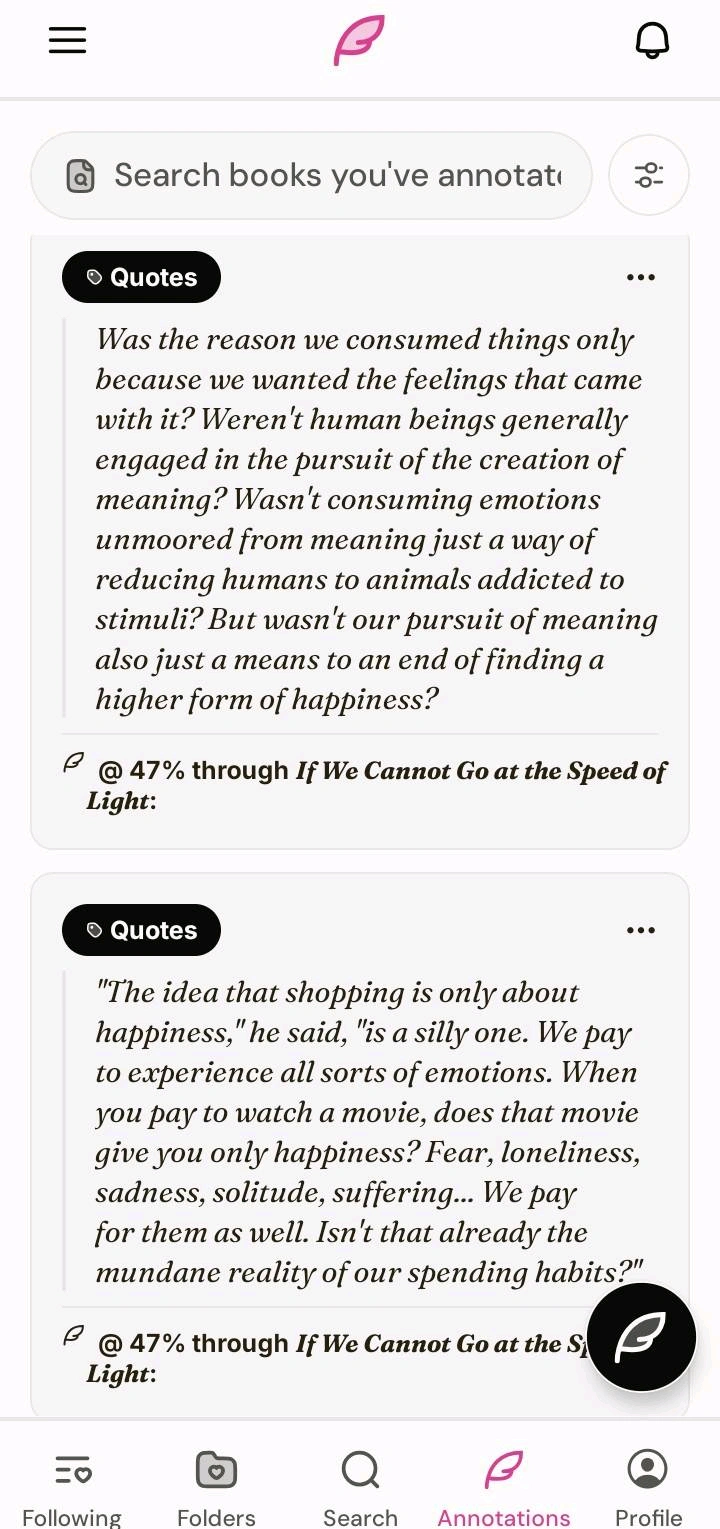Select the Annotations tab
This screenshot has width=720, height=1529.
coord(504,1488)
